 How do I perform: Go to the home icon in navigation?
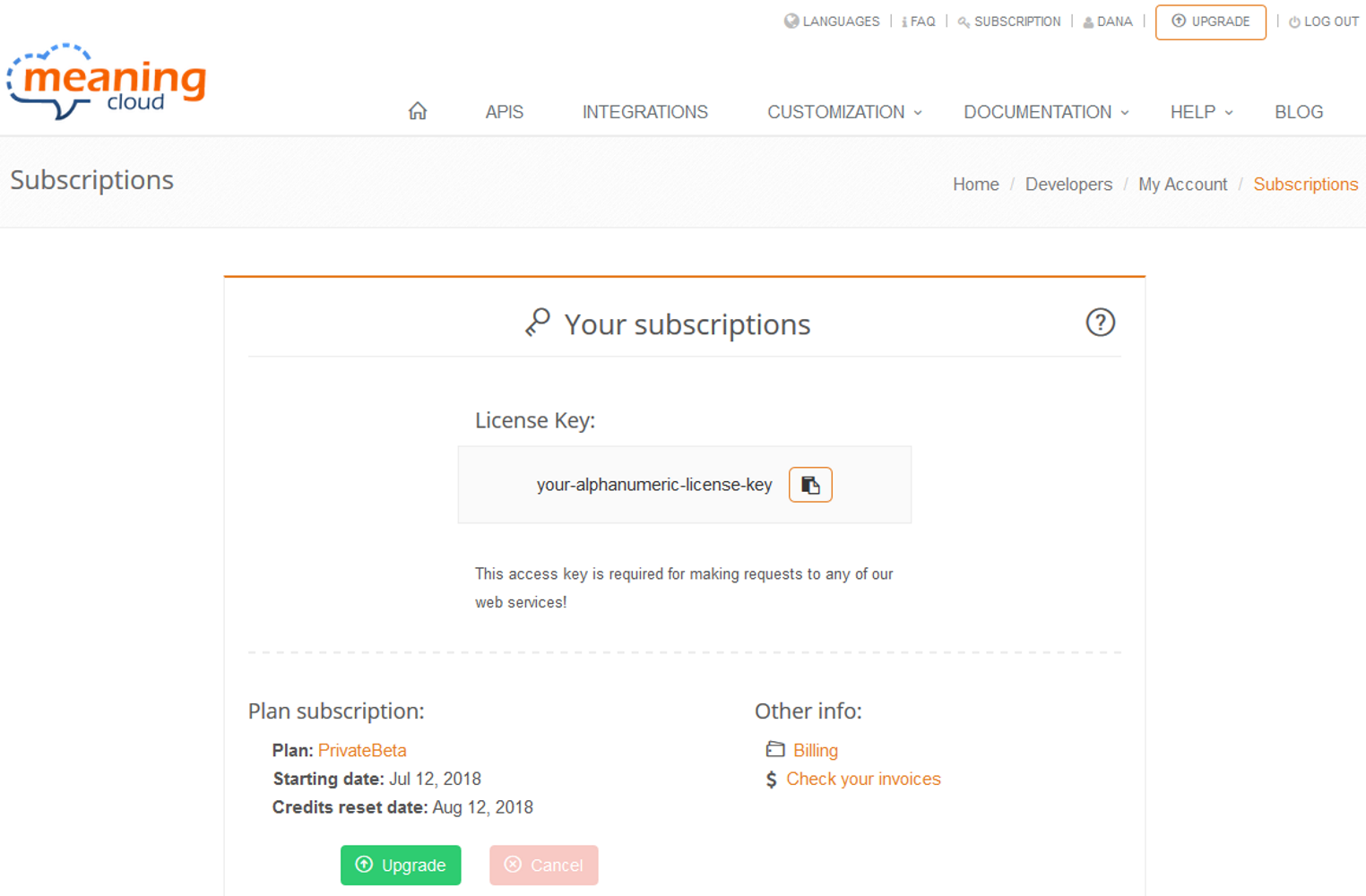point(418,111)
